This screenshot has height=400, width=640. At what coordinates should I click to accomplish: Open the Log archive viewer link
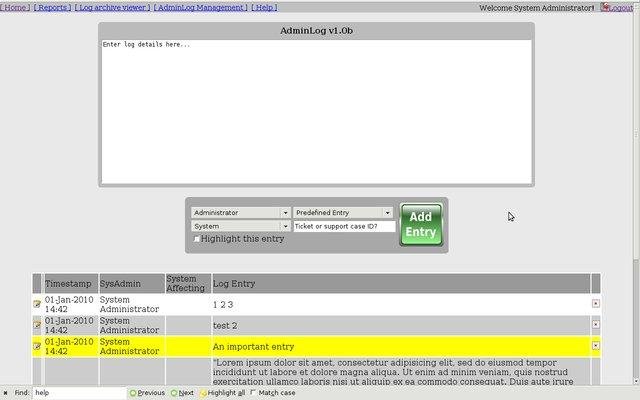click(x=113, y=7)
